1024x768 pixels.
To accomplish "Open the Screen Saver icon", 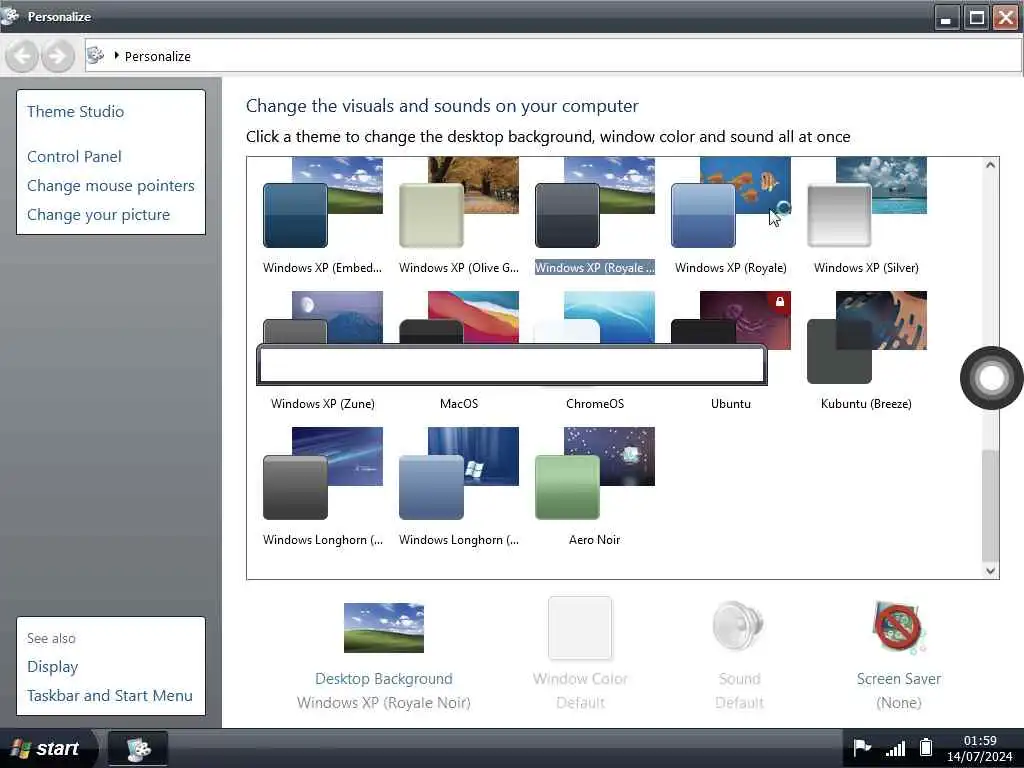I will [899, 628].
